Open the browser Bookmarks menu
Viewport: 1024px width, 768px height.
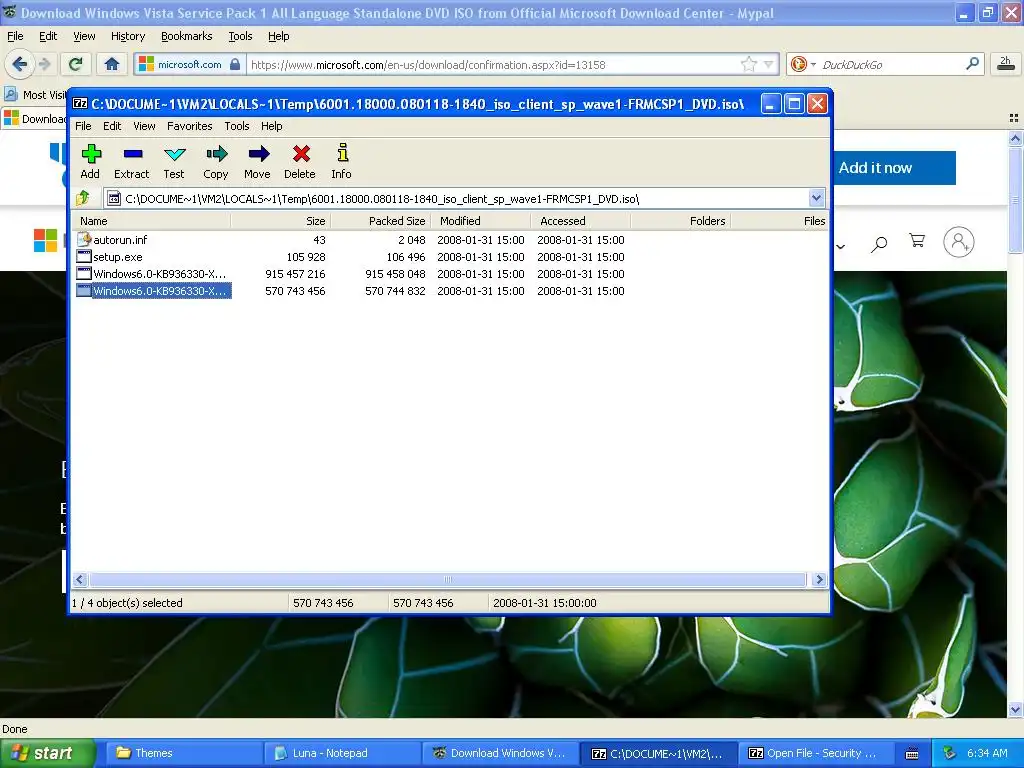187,37
